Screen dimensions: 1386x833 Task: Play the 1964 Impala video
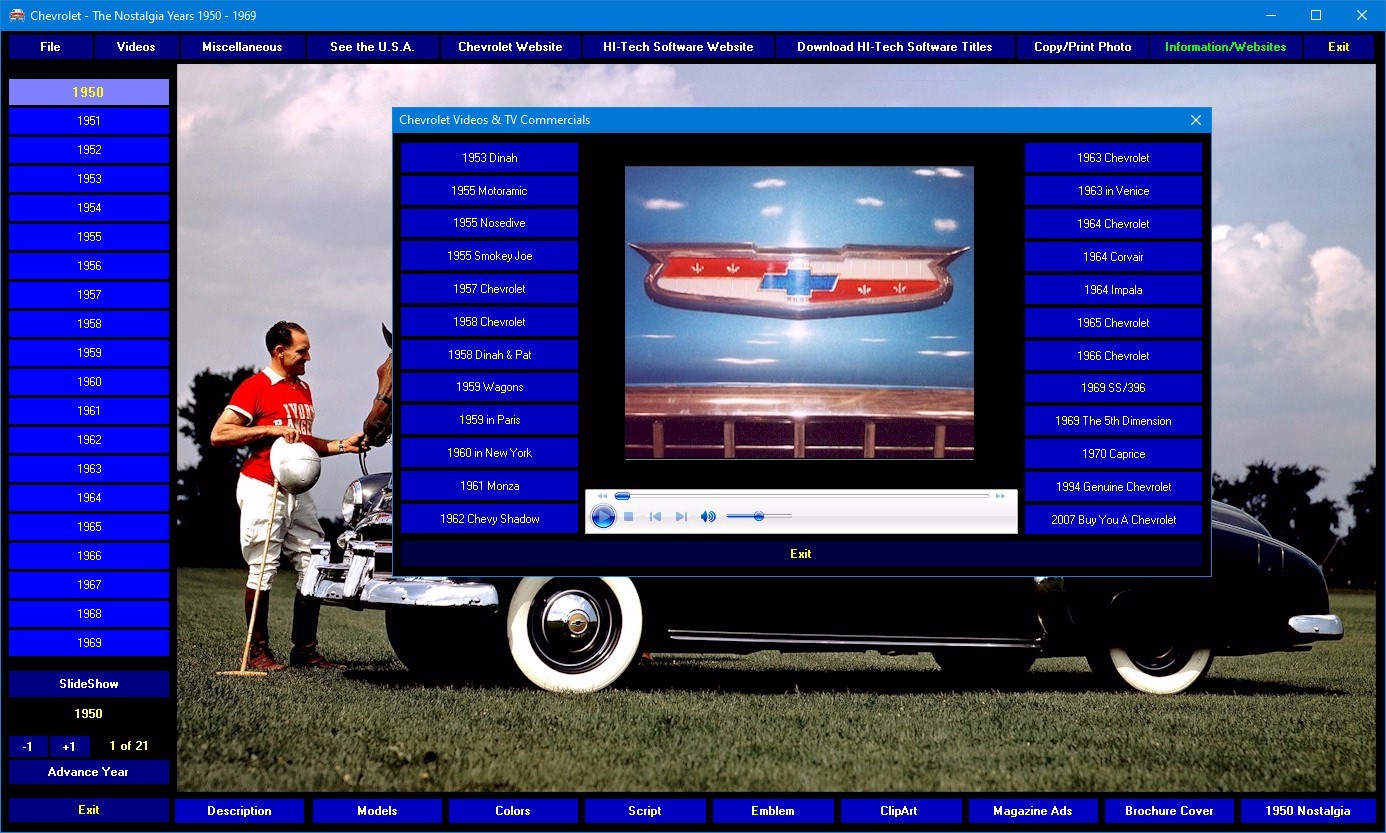point(1113,290)
